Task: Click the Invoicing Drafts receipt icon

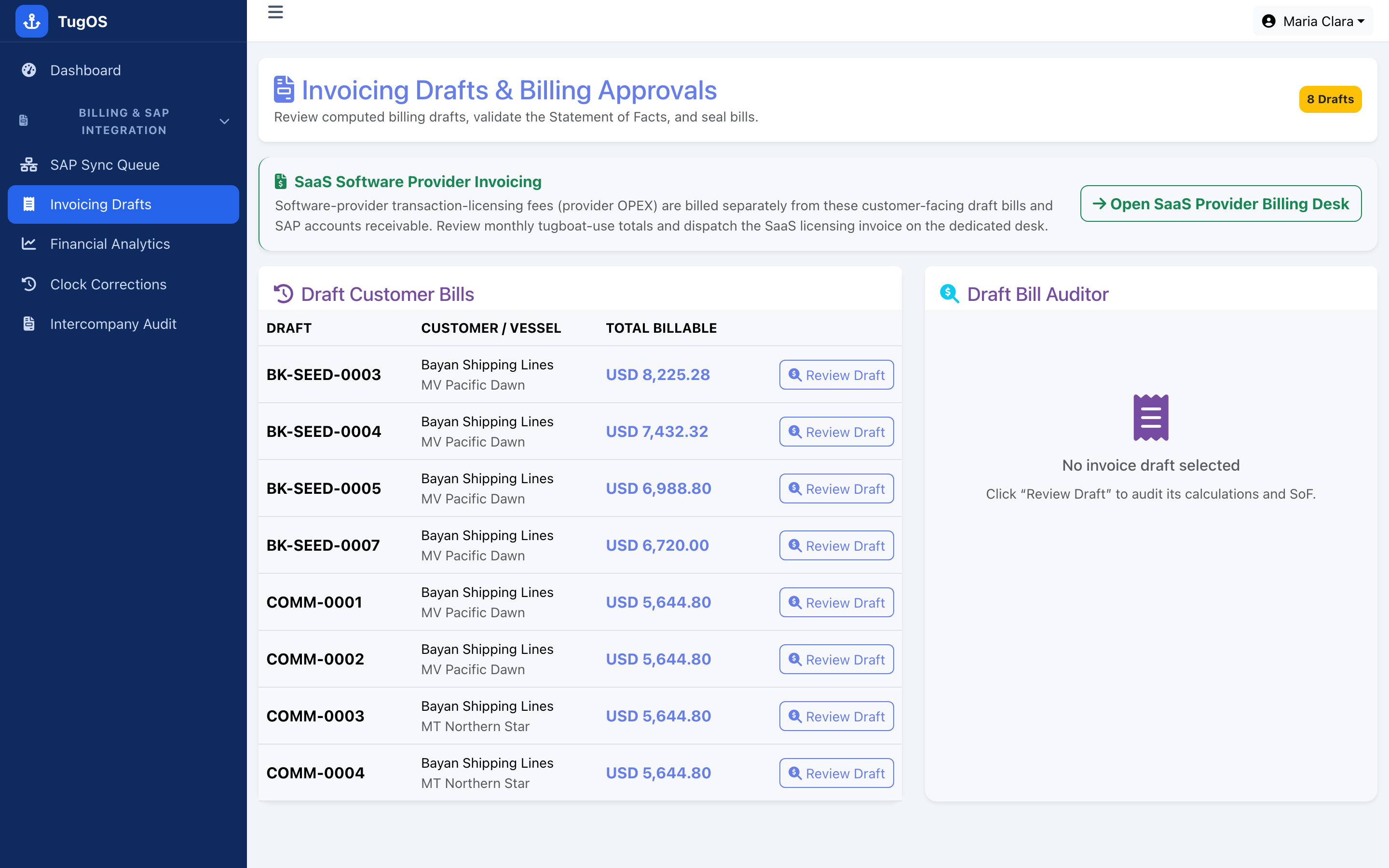Action: pyautogui.click(x=29, y=204)
